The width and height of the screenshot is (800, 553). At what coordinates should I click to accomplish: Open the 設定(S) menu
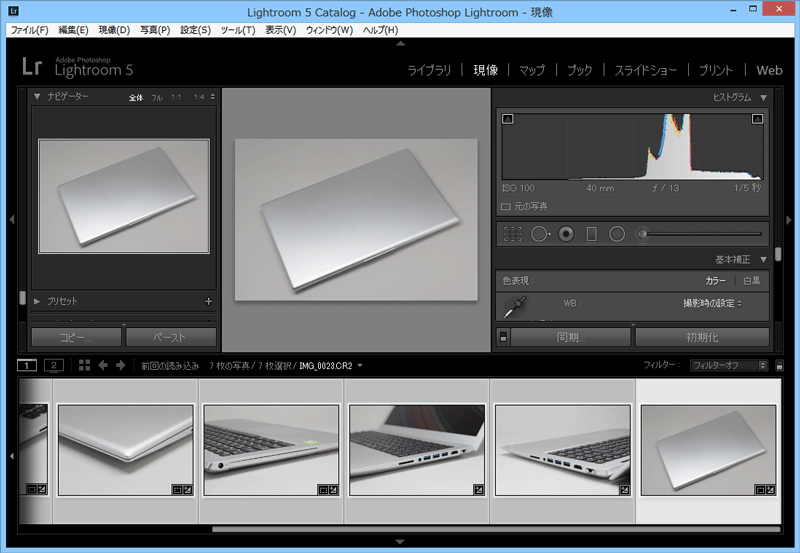pyautogui.click(x=195, y=30)
